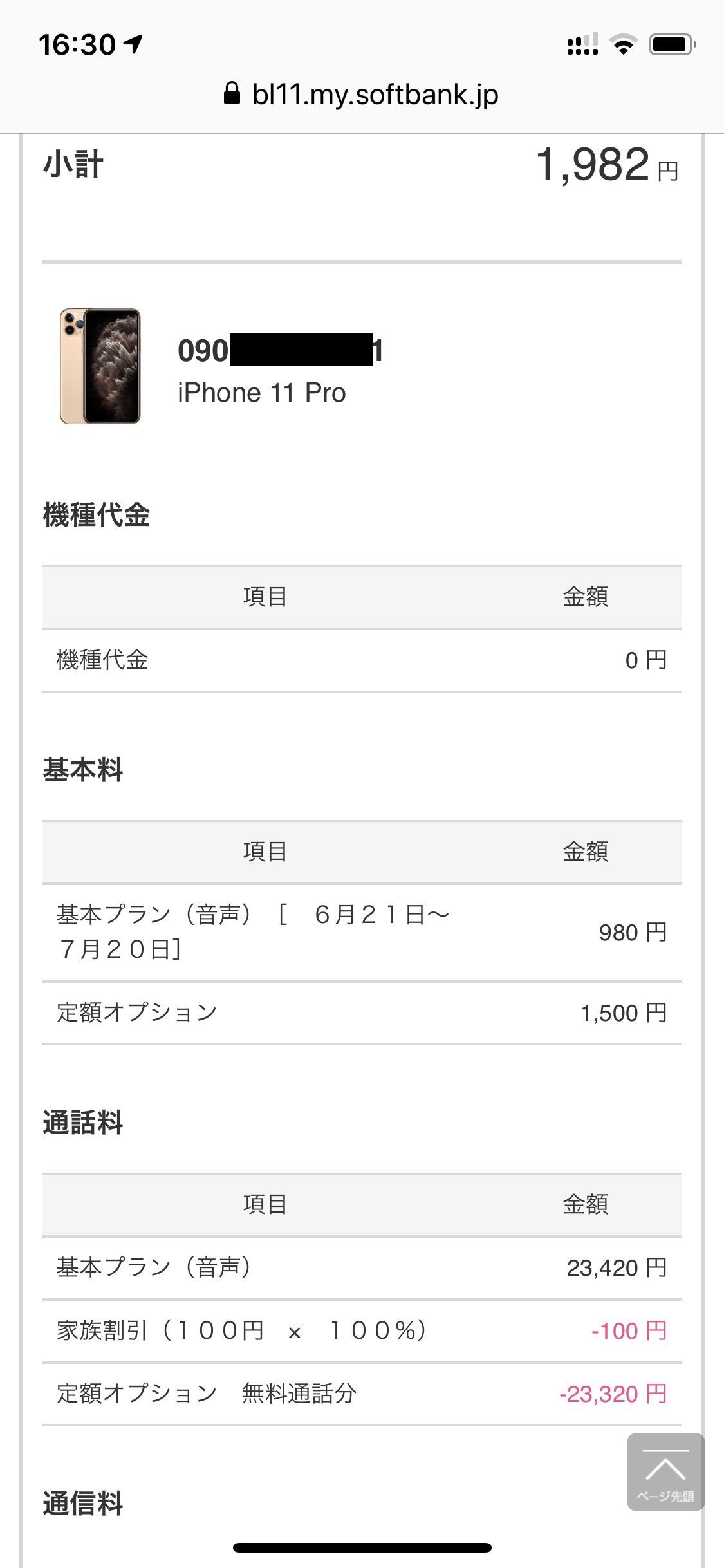Tap the padlock icon in address bar
This screenshot has height=1568, width=724.
(232, 94)
